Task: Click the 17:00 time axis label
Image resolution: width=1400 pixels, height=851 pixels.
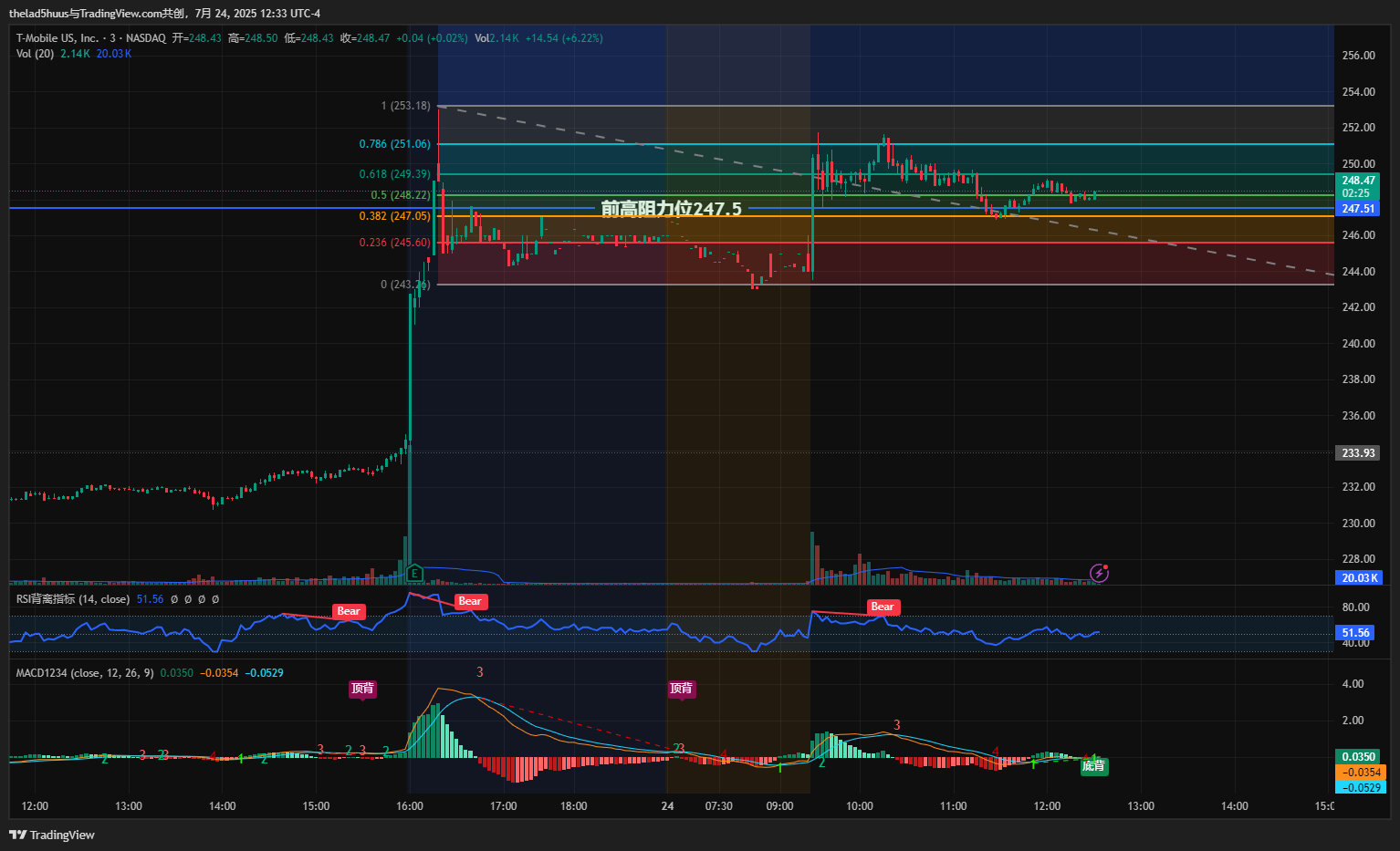Action: click(504, 806)
